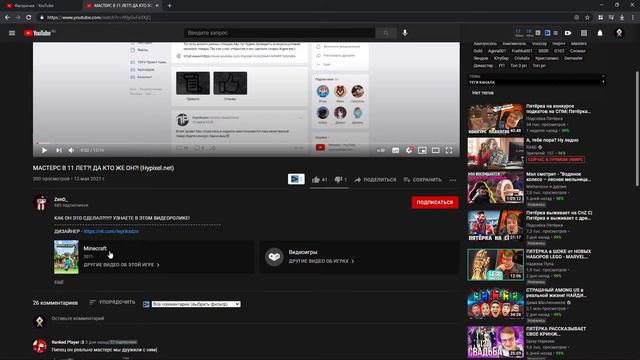640x360 pixels.
Task: Expand the ТЕМЫ dropdown above channel tags
Action: point(536,76)
